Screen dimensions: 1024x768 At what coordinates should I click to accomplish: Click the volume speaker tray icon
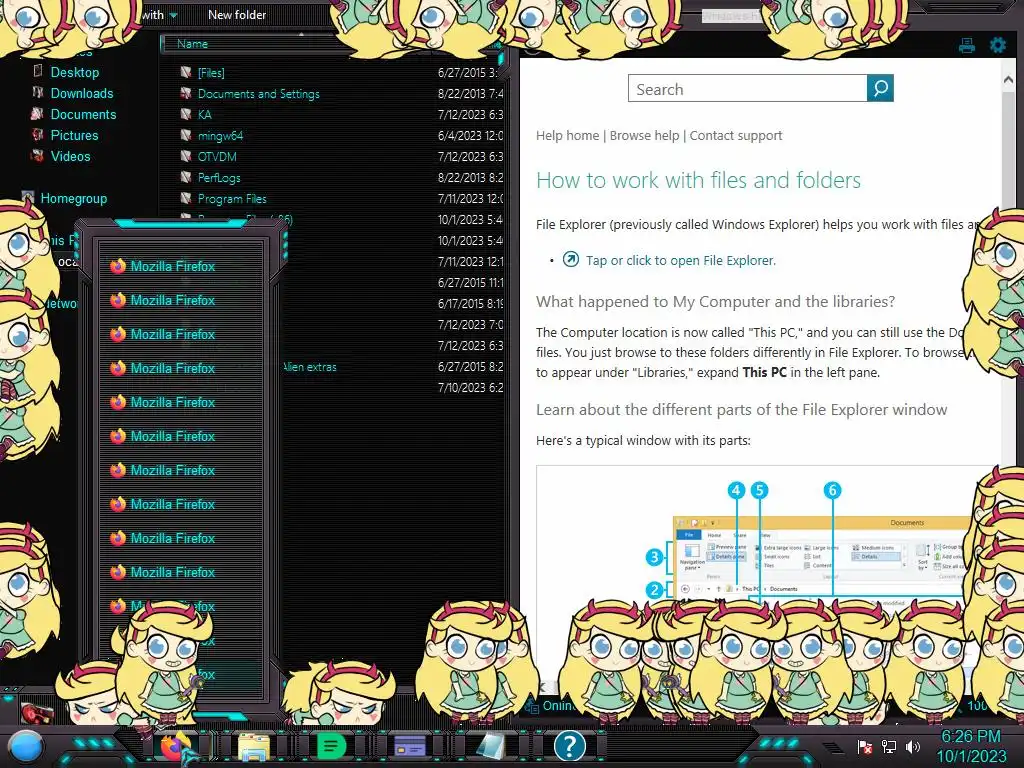[x=912, y=746]
